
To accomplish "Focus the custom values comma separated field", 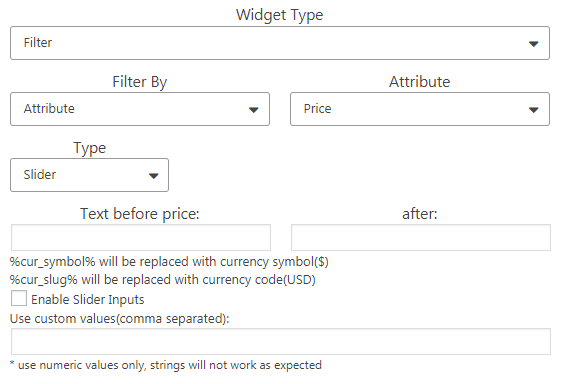I will click(281, 342).
